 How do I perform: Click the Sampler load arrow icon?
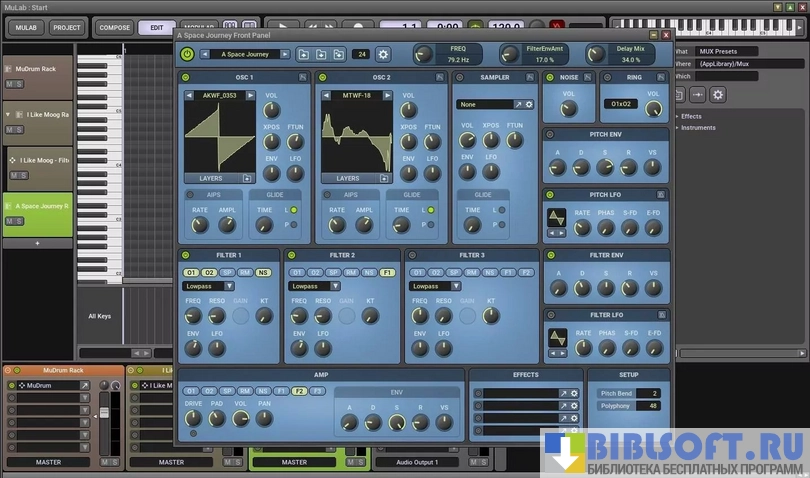[518, 104]
